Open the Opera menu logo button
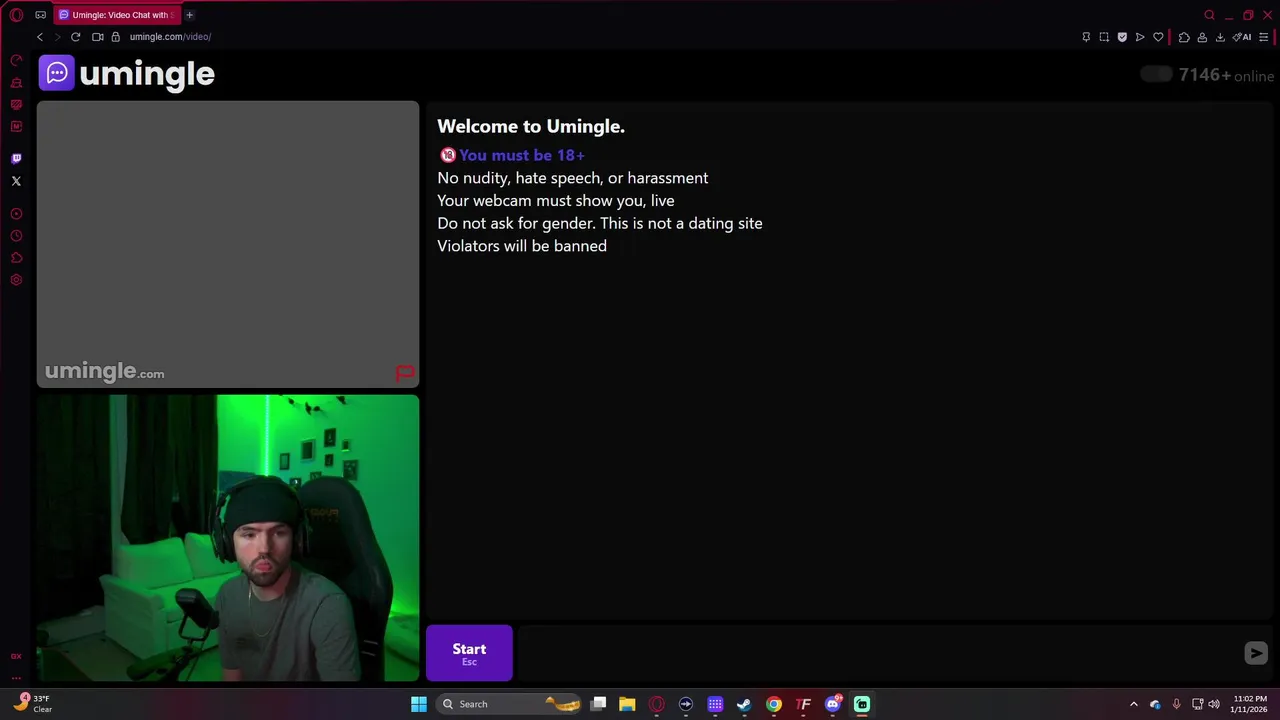 (16, 15)
